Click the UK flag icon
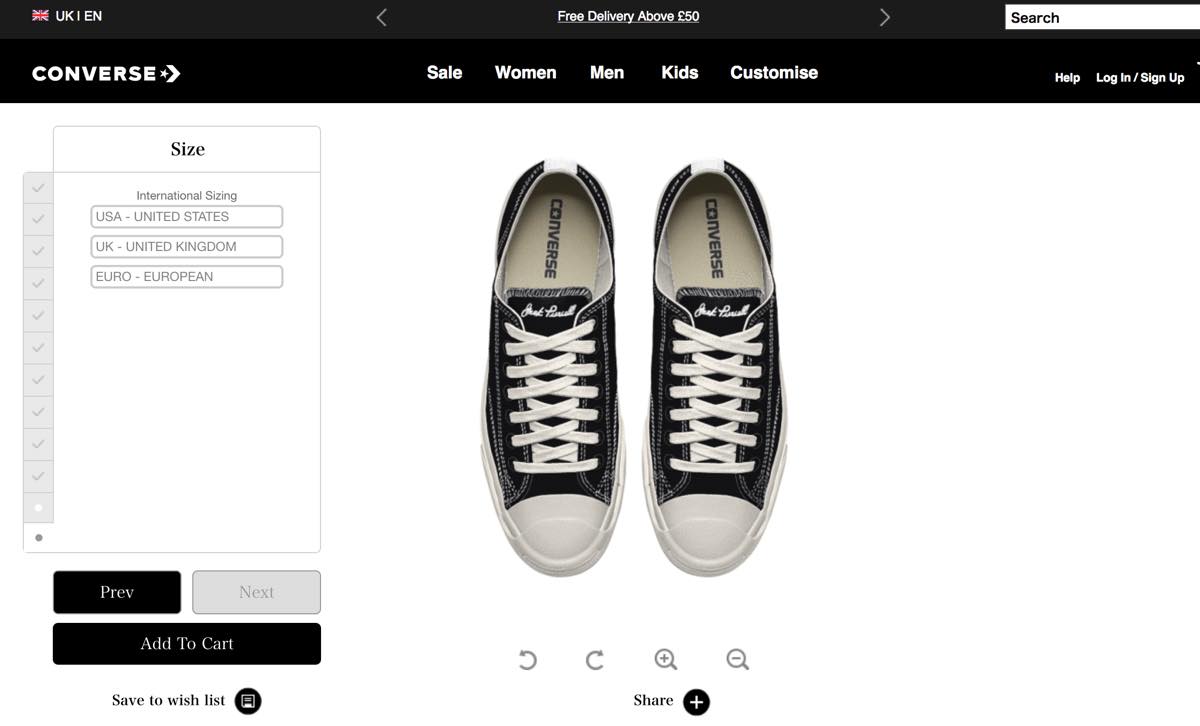 click(40, 16)
